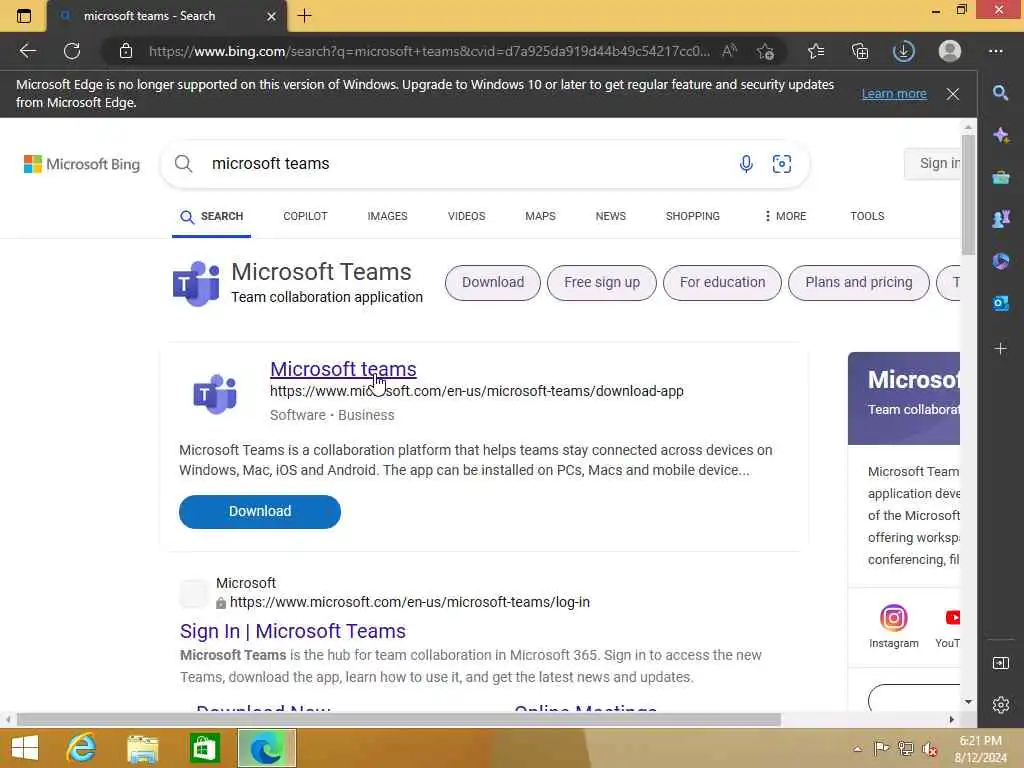The image size is (1024, 768).
Task: Click the Plans and pricing chip
Action: pos(859,283)
